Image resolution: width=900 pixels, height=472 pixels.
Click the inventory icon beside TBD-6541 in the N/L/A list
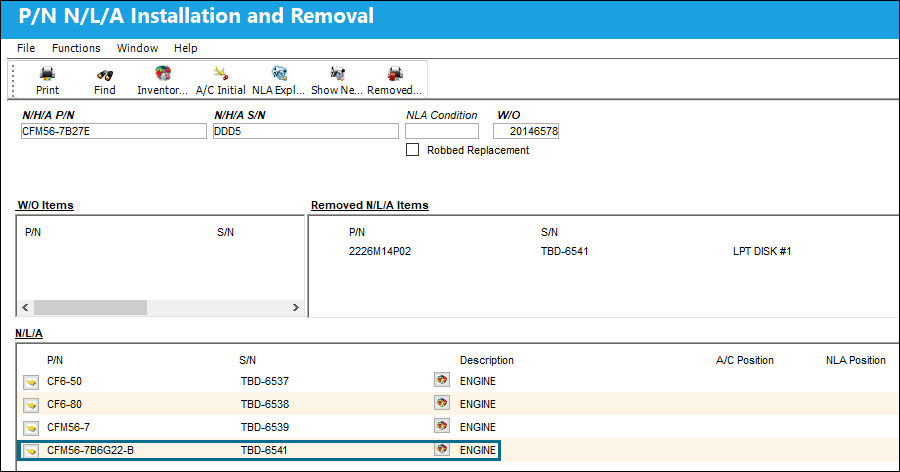[441, 448]
